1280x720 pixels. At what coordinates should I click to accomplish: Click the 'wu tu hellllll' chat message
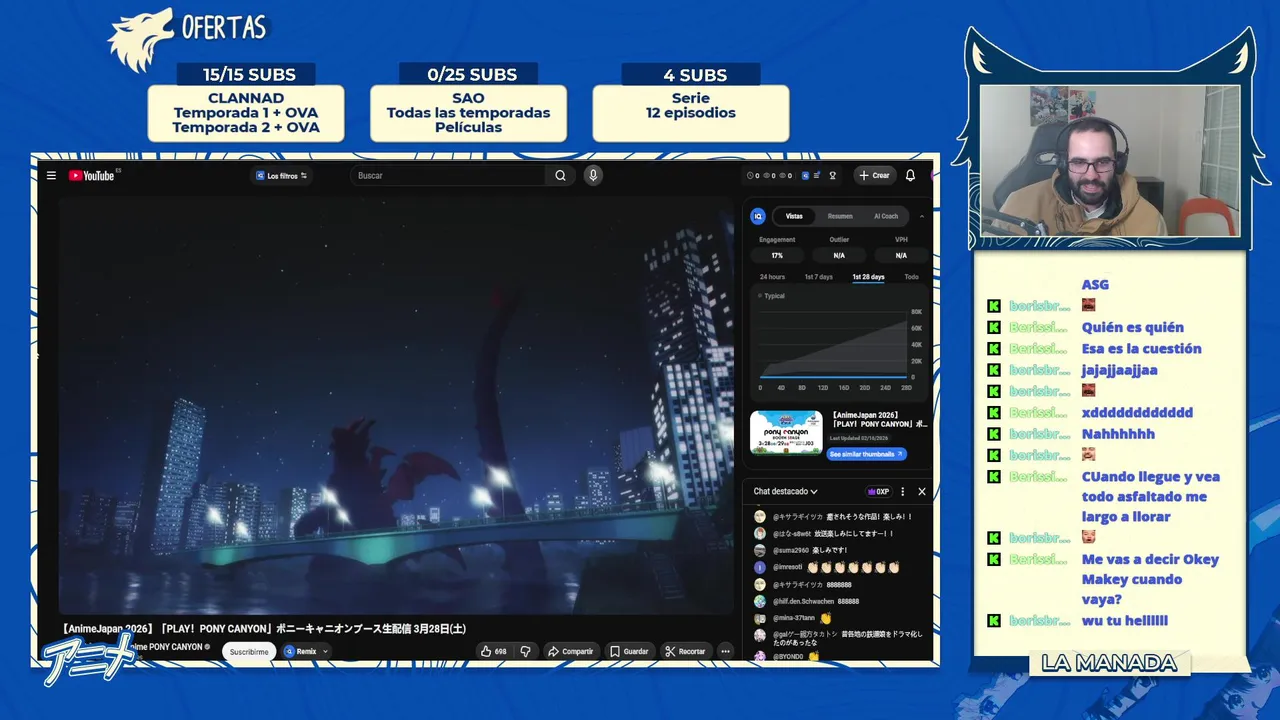(x=1124, y=620)
